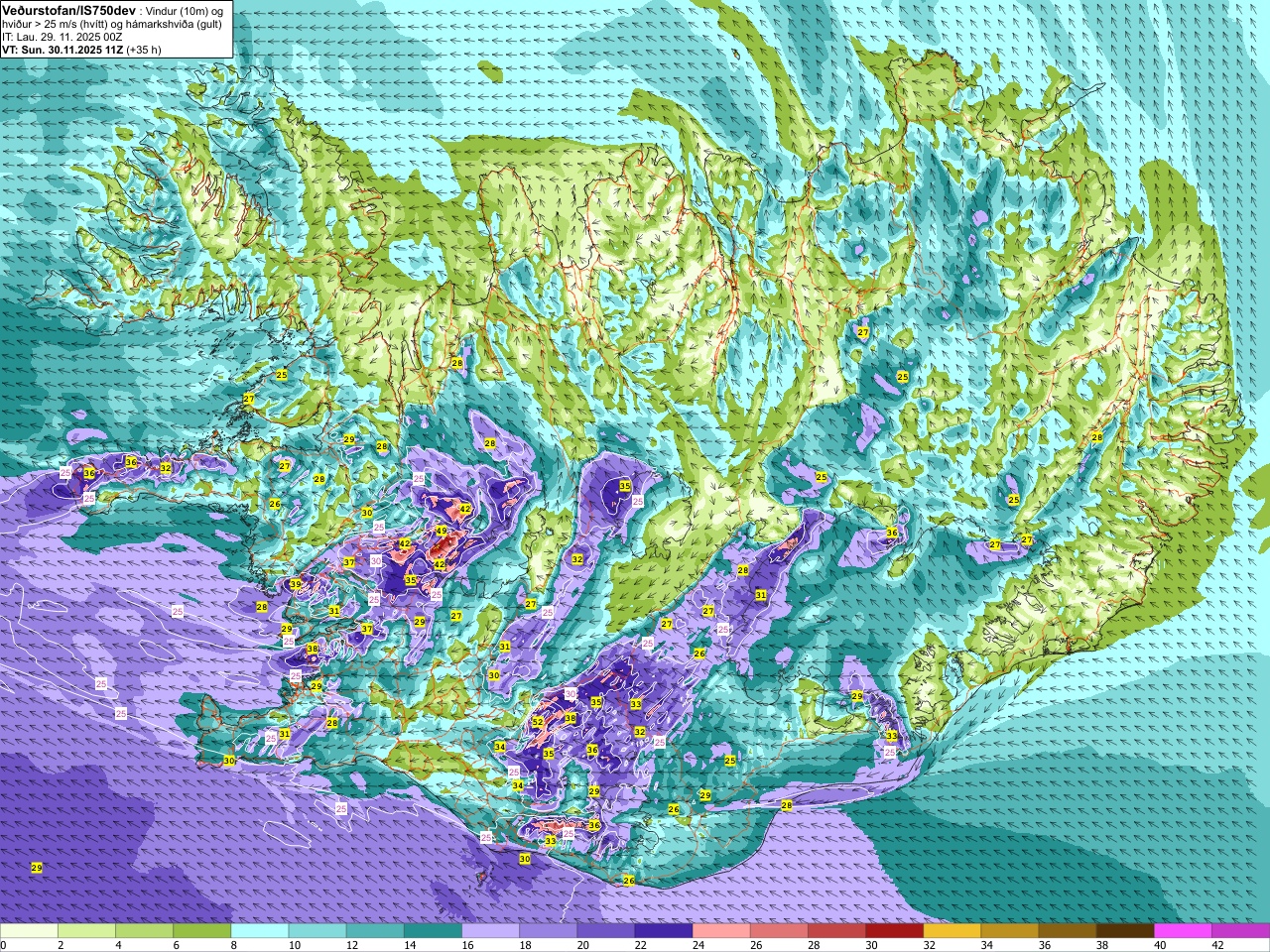The width and height of the screenshot is (1270, 952).
Task: Click the legend scale tick label 30
Action: click(x=871, y=945)
